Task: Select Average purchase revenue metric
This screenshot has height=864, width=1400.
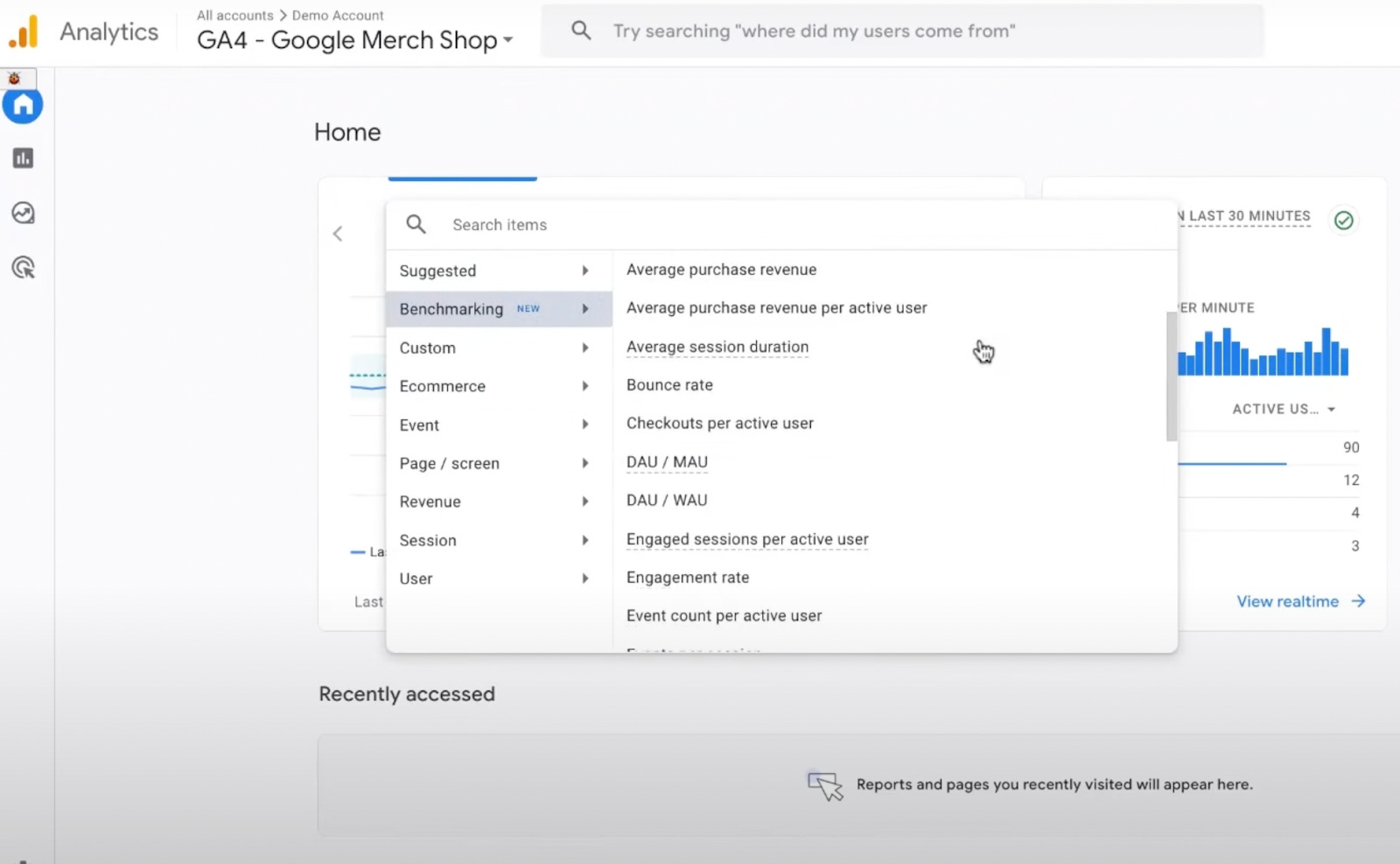Action: click(721, 270)
